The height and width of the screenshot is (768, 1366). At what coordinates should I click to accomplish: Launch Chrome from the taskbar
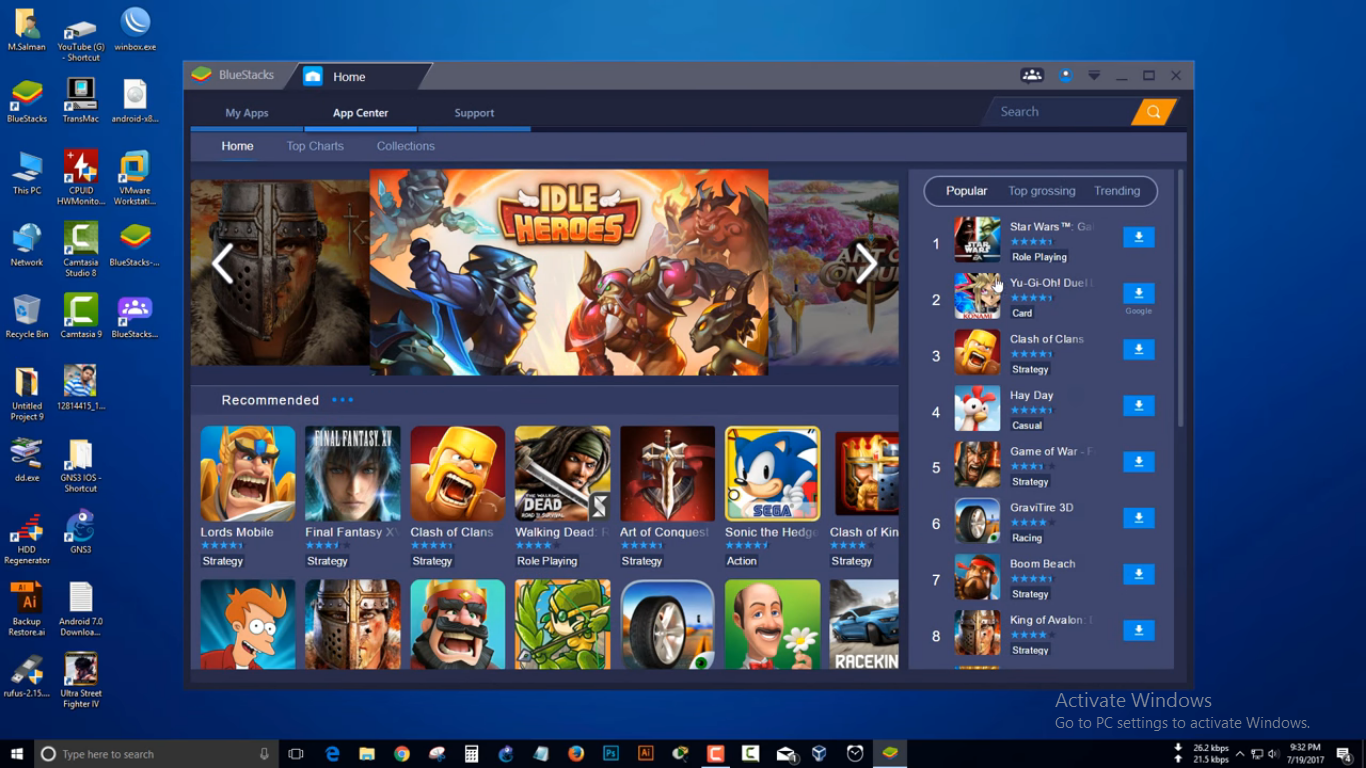pos(402,754)
